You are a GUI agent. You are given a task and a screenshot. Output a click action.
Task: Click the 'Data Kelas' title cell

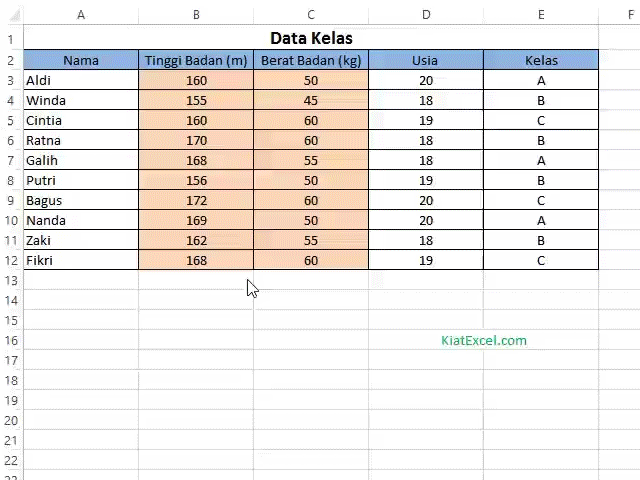coord(311,38)
